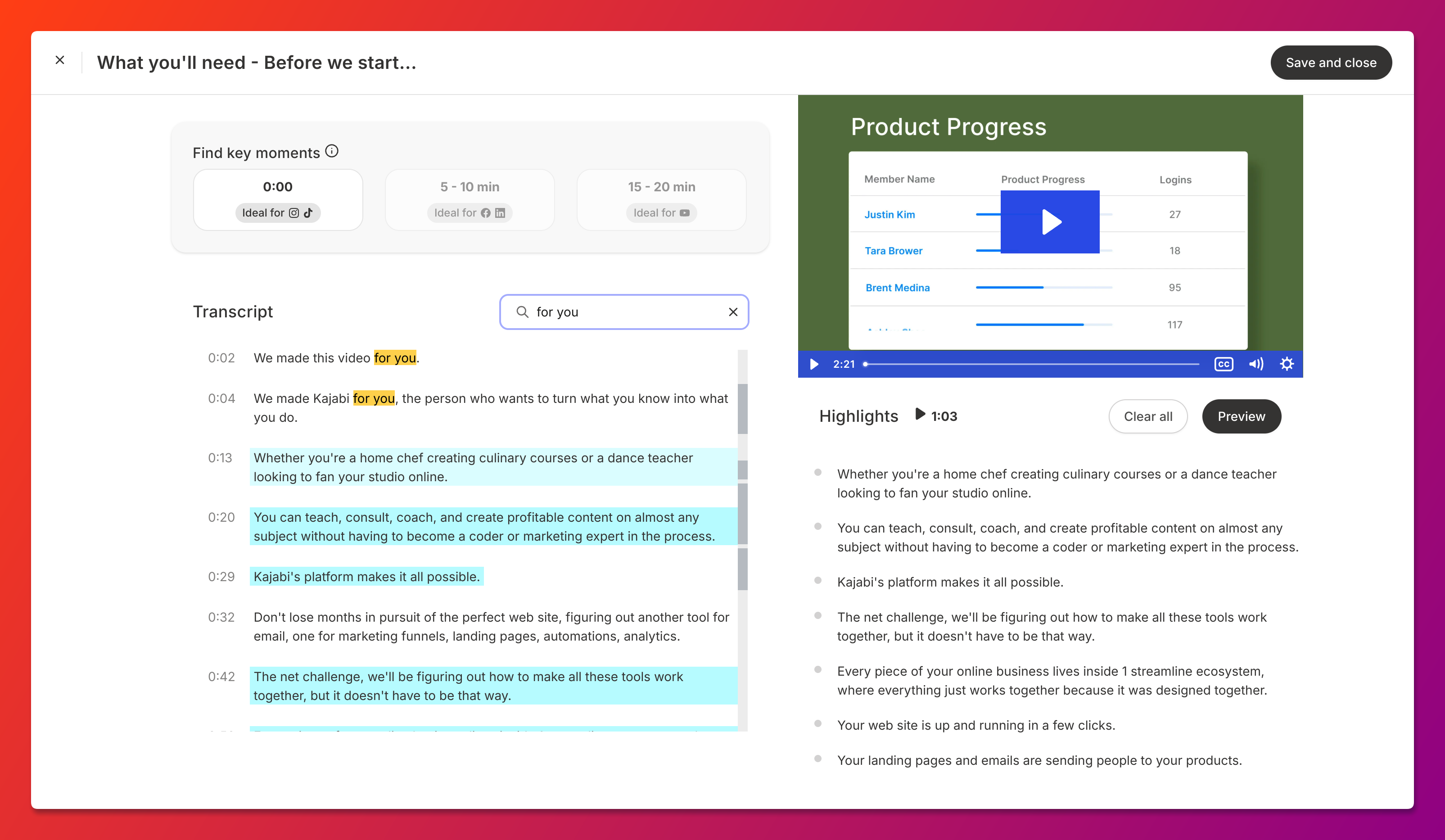The width and height of the screenshot is (1445, 840).
Task: Click the page title 'What you'll need - Before we start...'
Action: click(256, 63)
